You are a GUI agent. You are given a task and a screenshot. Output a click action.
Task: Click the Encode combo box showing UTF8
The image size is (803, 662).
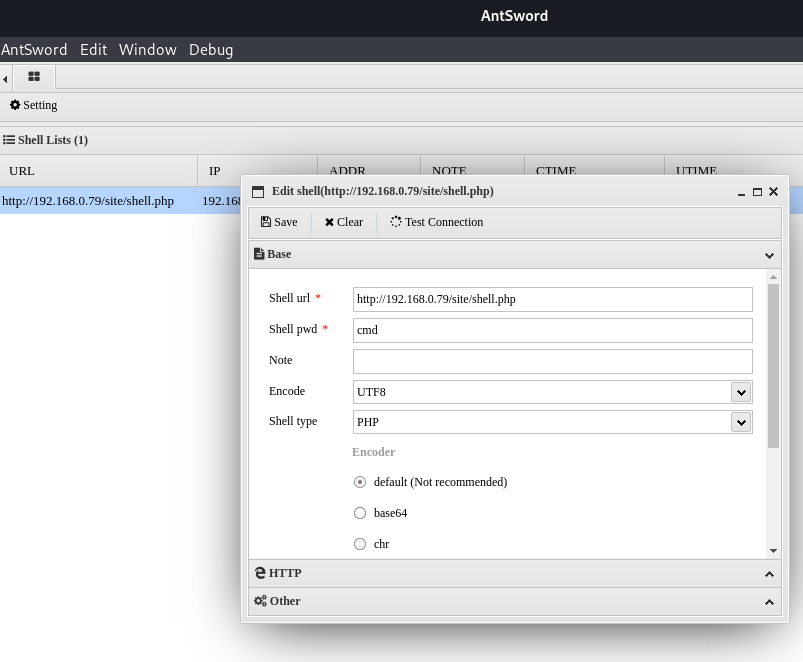[553, 392]
